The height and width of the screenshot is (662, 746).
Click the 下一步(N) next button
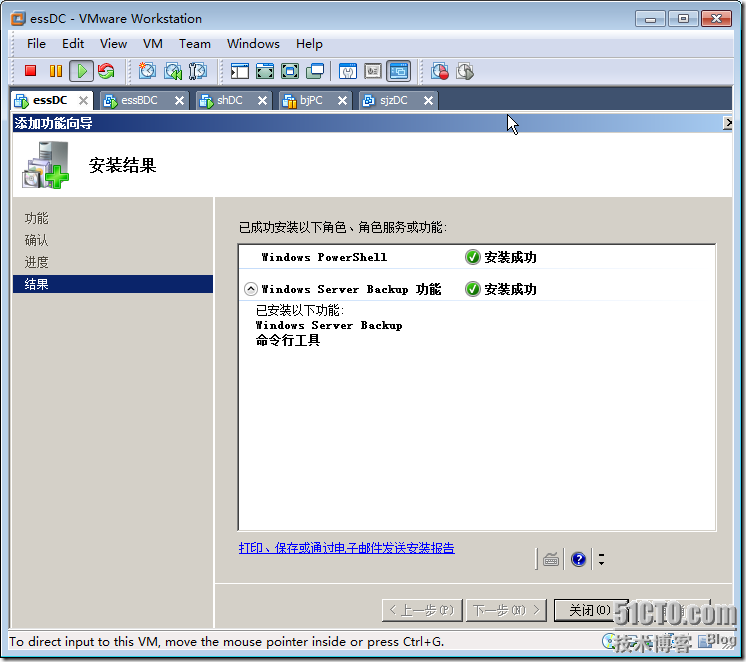point(506,610)
